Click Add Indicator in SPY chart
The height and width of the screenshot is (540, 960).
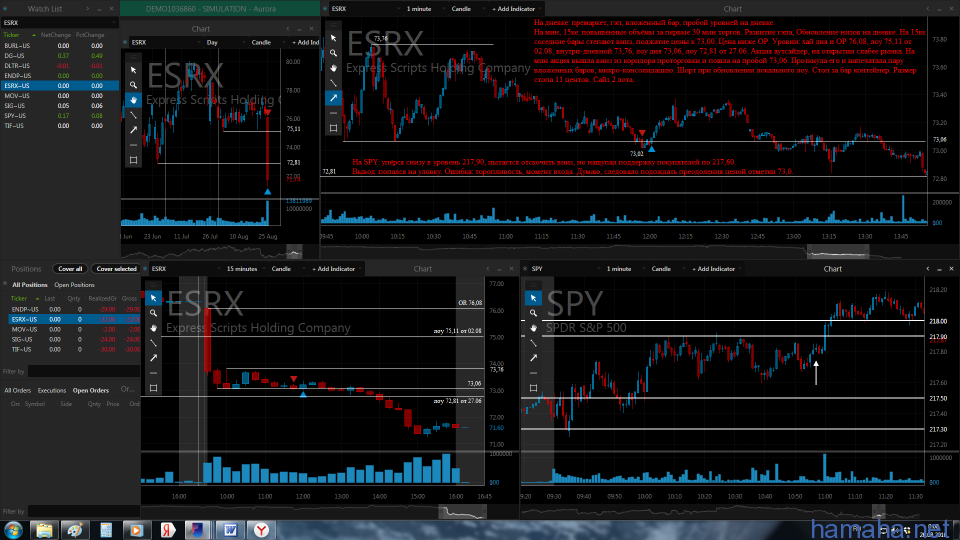[713, 269]
